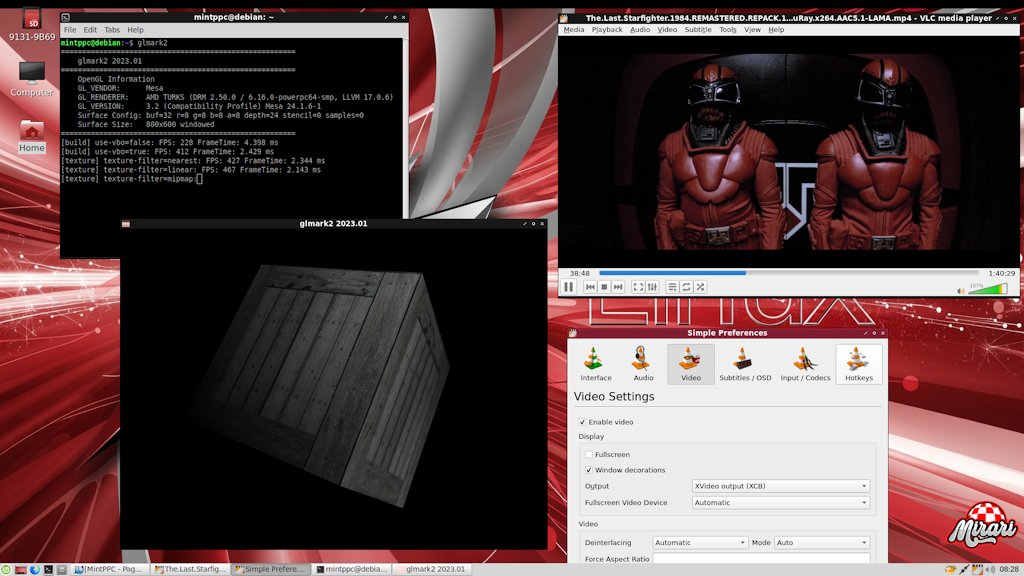
Task: Open VLC Help menu
Action: [x=776, y=29]
